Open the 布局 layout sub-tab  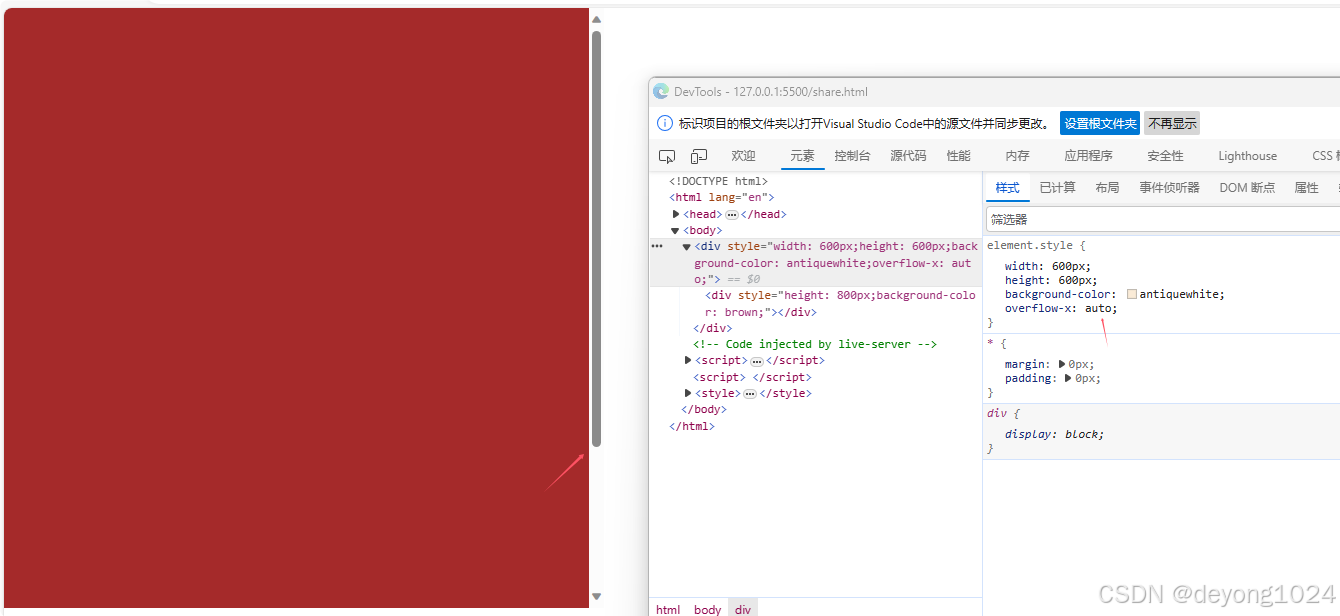pyautogui.click(x=1107, y=188)
